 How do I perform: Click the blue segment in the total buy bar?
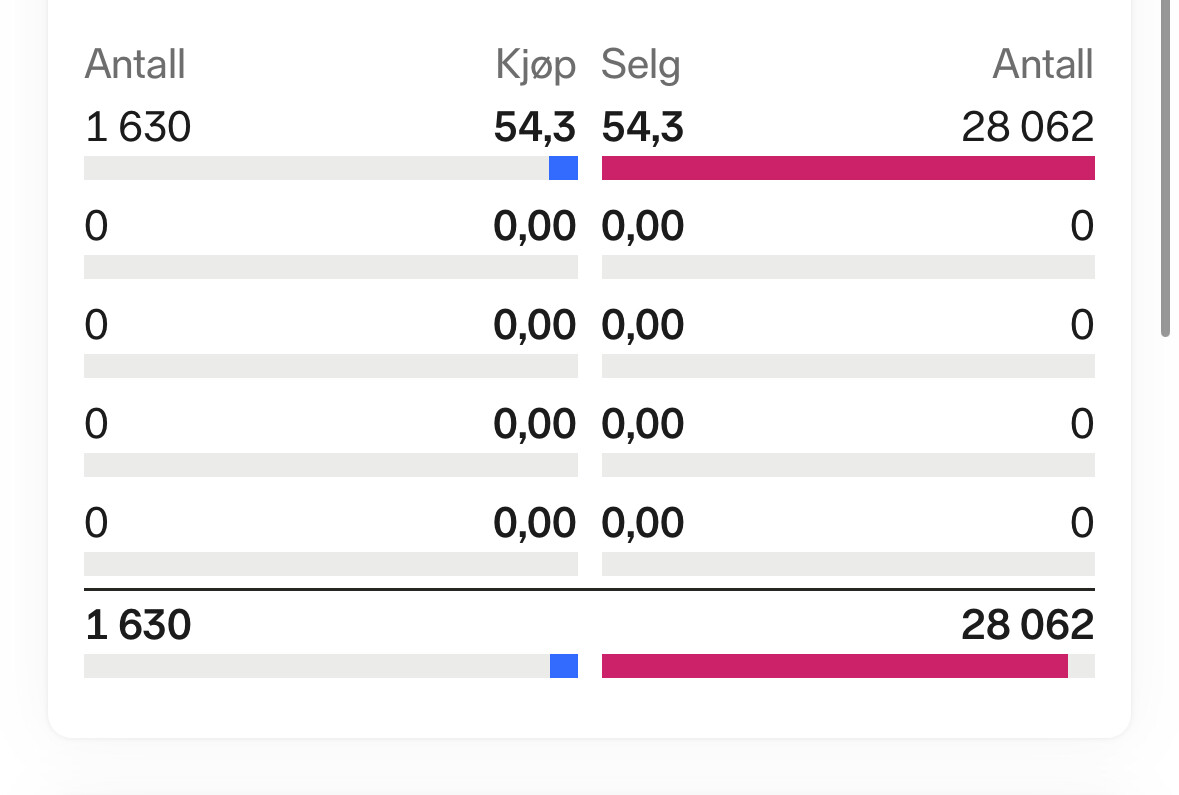coord(564,666)
